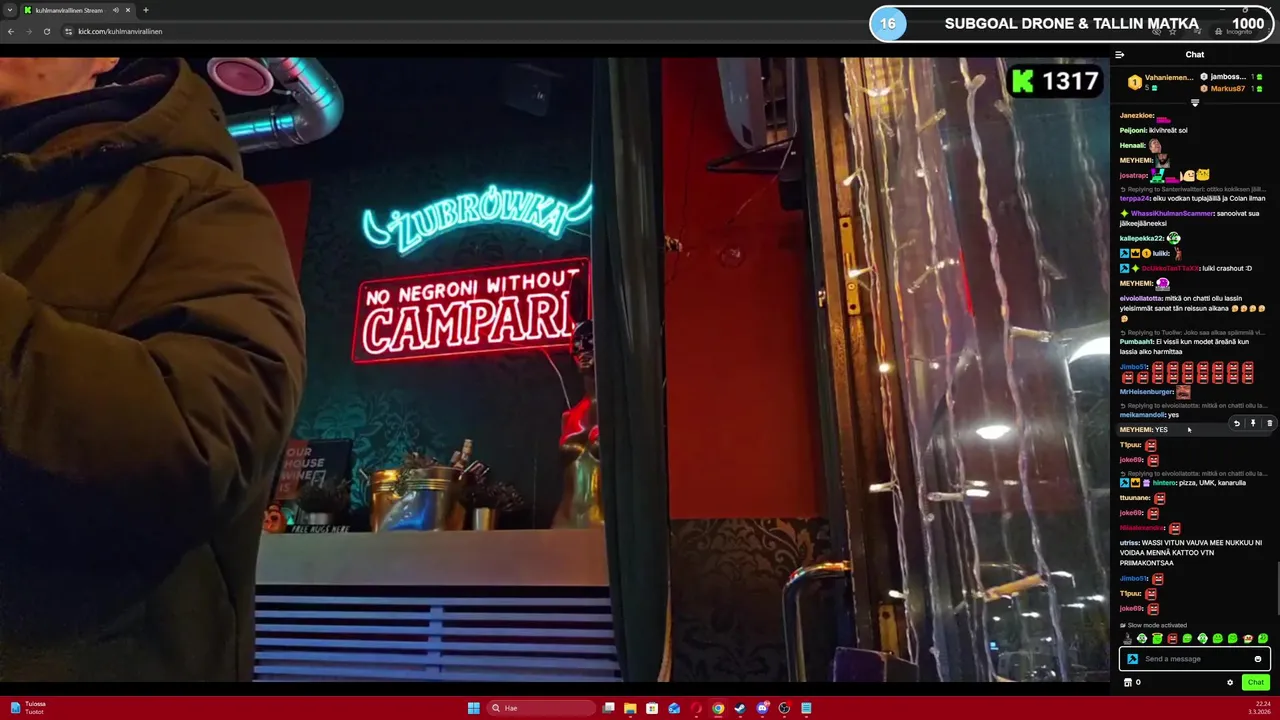Click the Kick viewer count 1317 overlay
1280x720 pixels.
tap(1055, 81)
